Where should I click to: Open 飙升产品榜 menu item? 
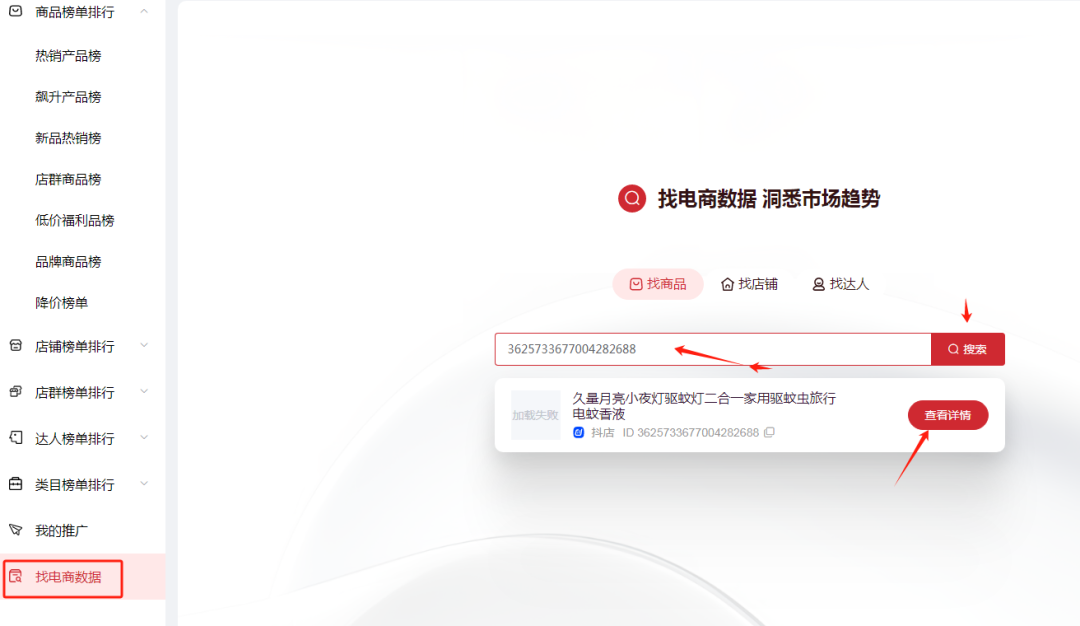[68, 97]
